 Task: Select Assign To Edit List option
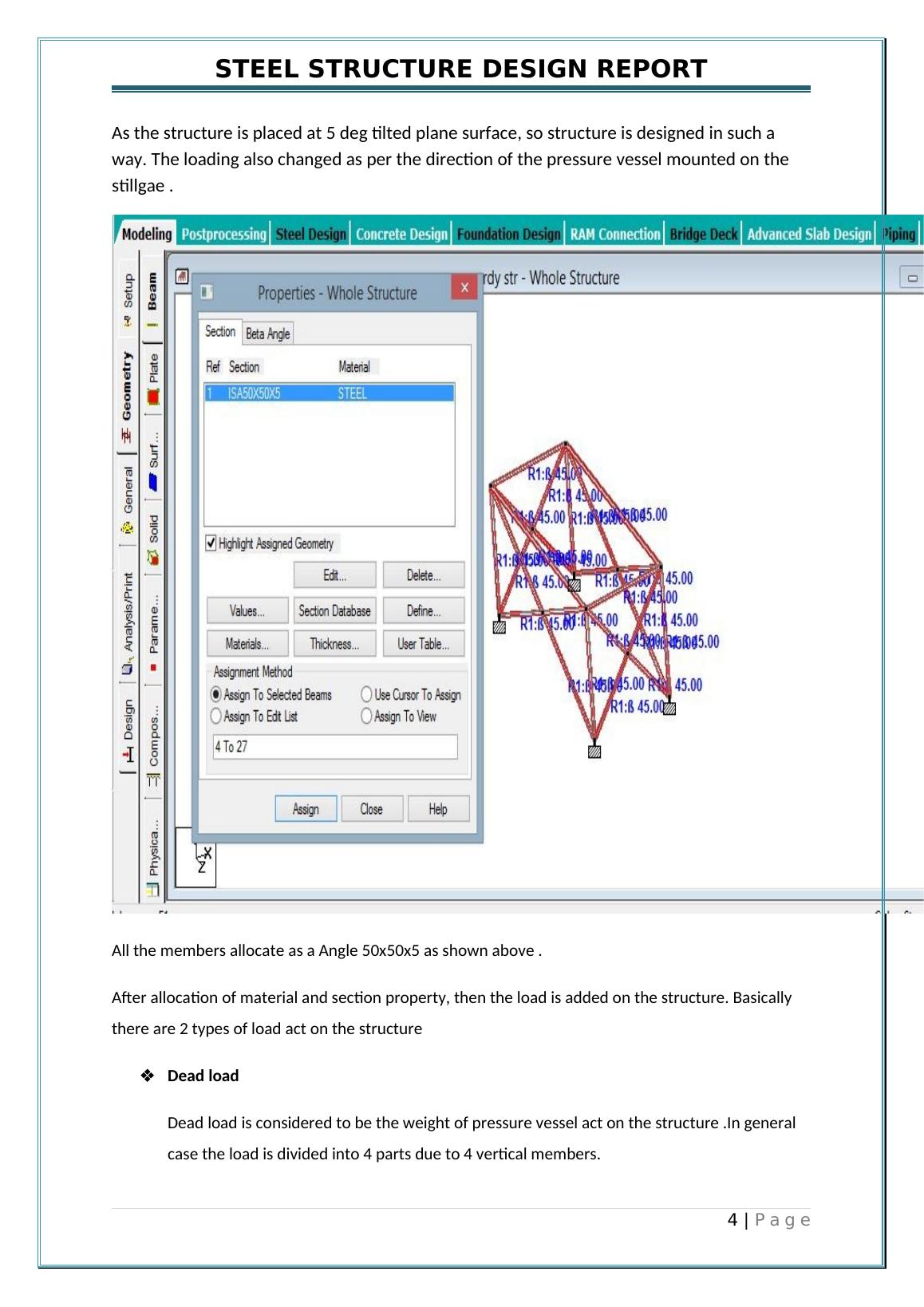coord(216,717)
